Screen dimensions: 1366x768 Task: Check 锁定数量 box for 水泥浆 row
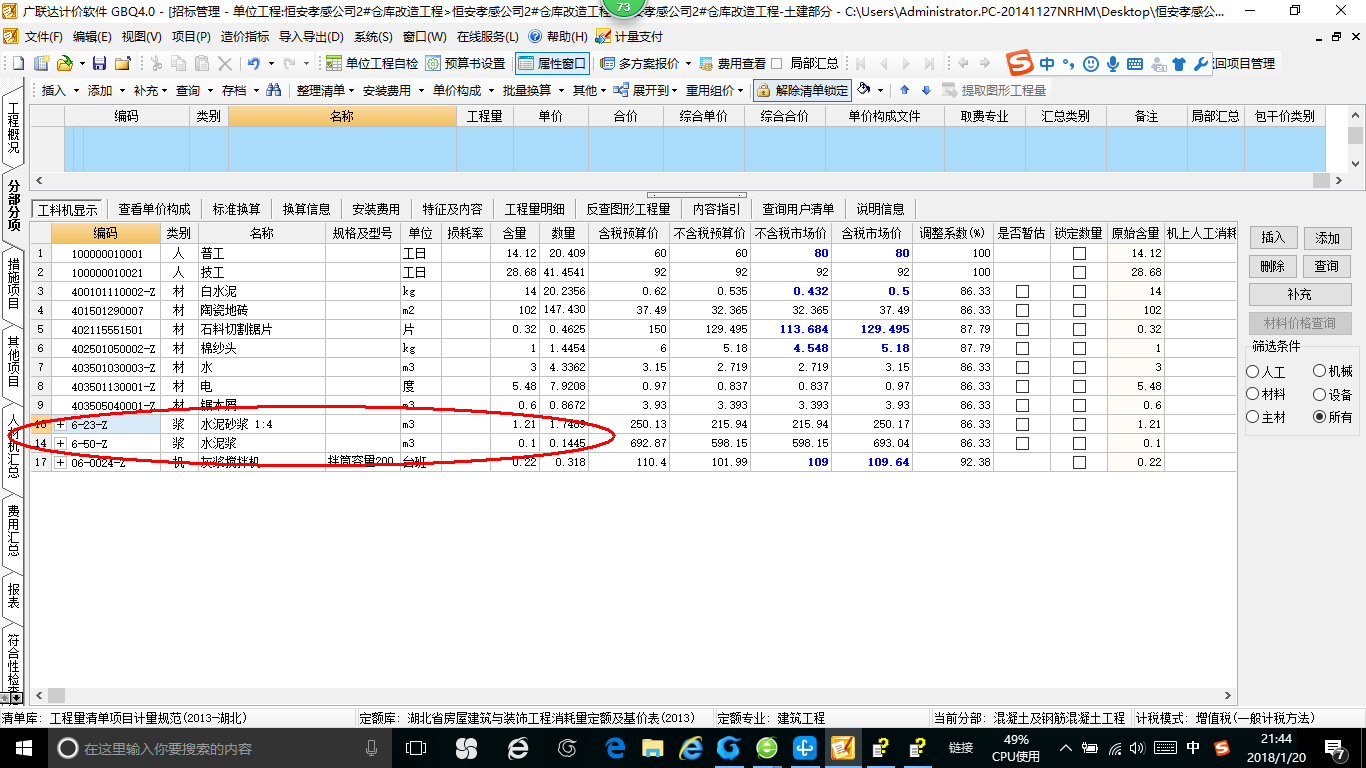point(1079,444)
